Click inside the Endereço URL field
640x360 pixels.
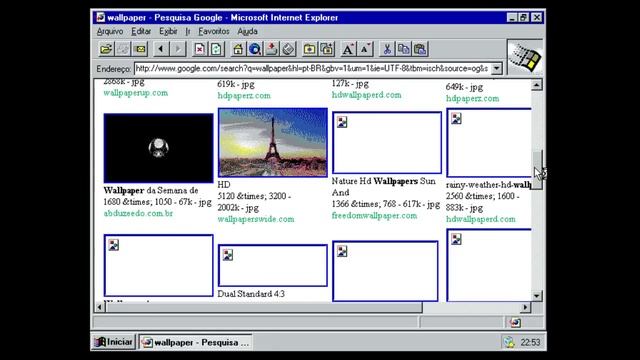312,69
